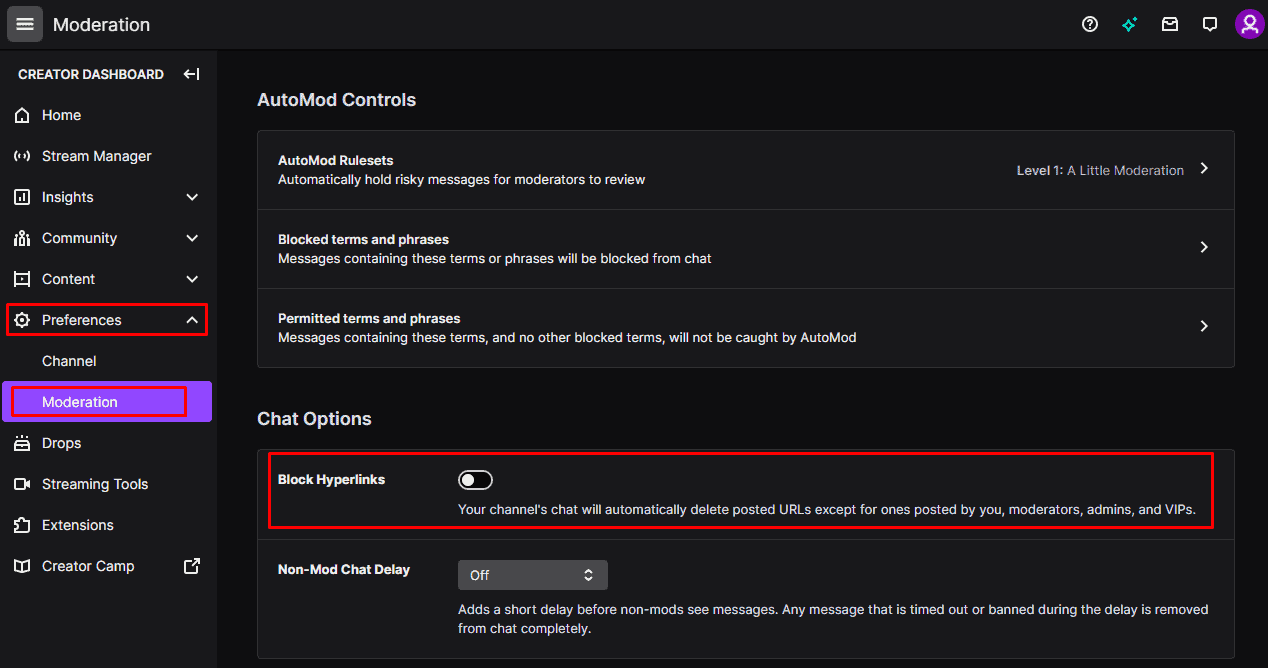Open Drops via its gift box icon
1268x668 pixels.
(22, 443)
